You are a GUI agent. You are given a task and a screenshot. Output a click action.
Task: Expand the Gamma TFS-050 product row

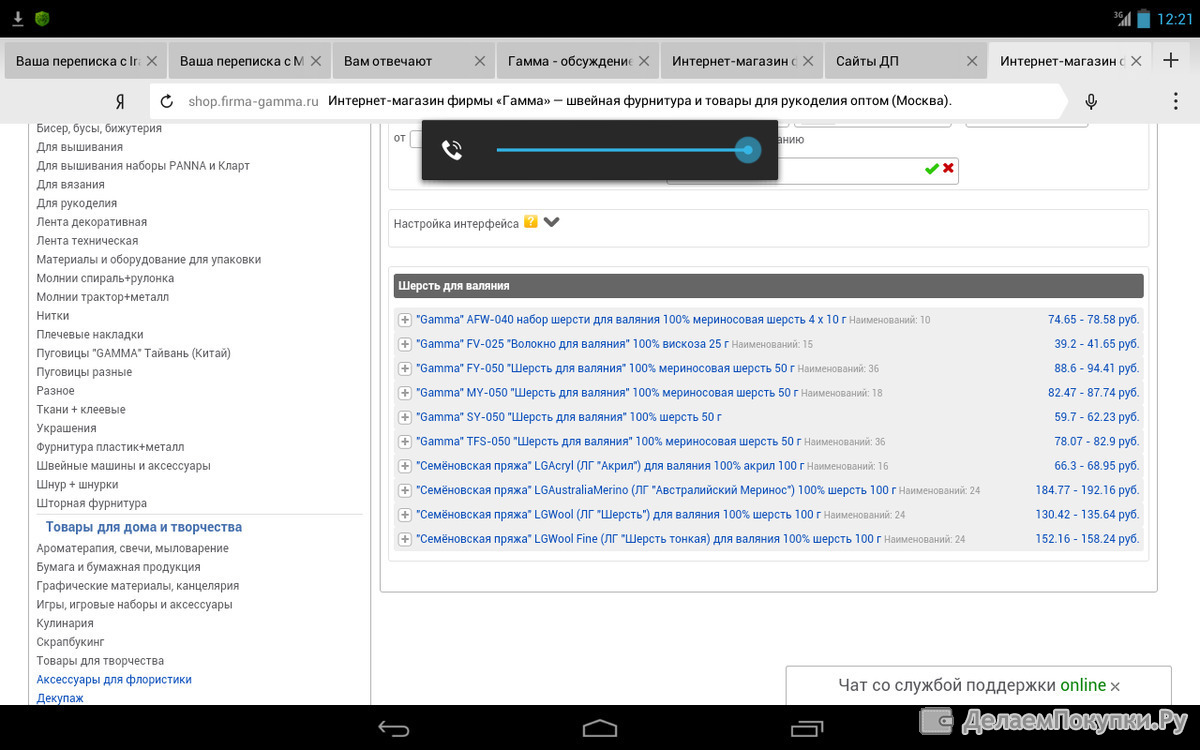pyautogui.click(x=405, y=442)
